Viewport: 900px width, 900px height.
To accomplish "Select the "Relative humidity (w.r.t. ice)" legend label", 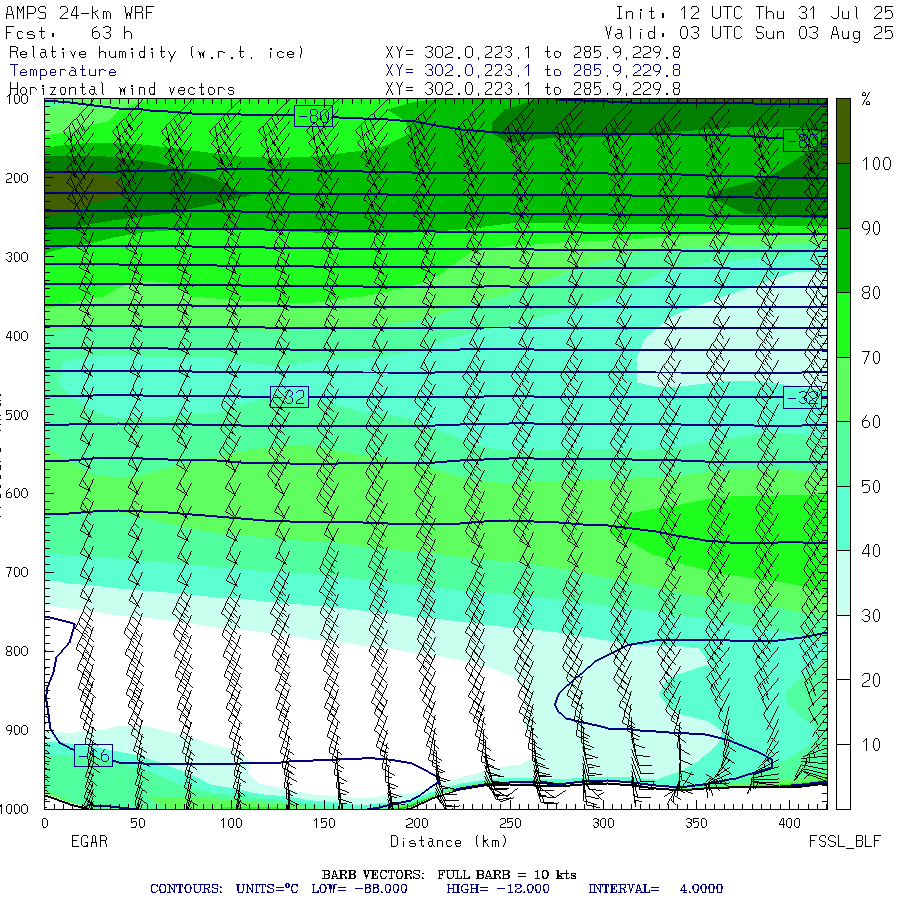I will point(156,53).
